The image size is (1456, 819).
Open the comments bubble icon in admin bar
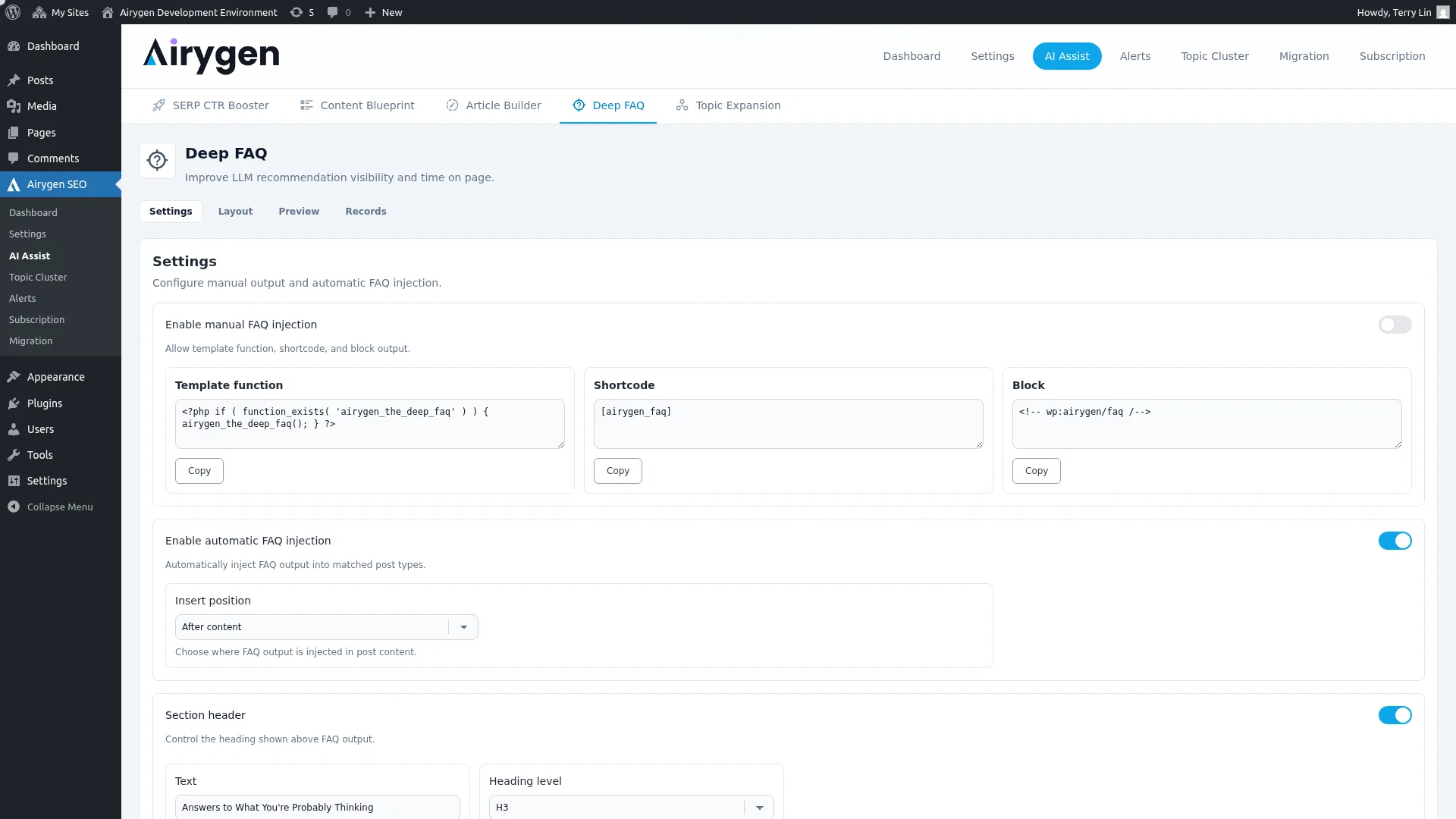tap(332, 12)
